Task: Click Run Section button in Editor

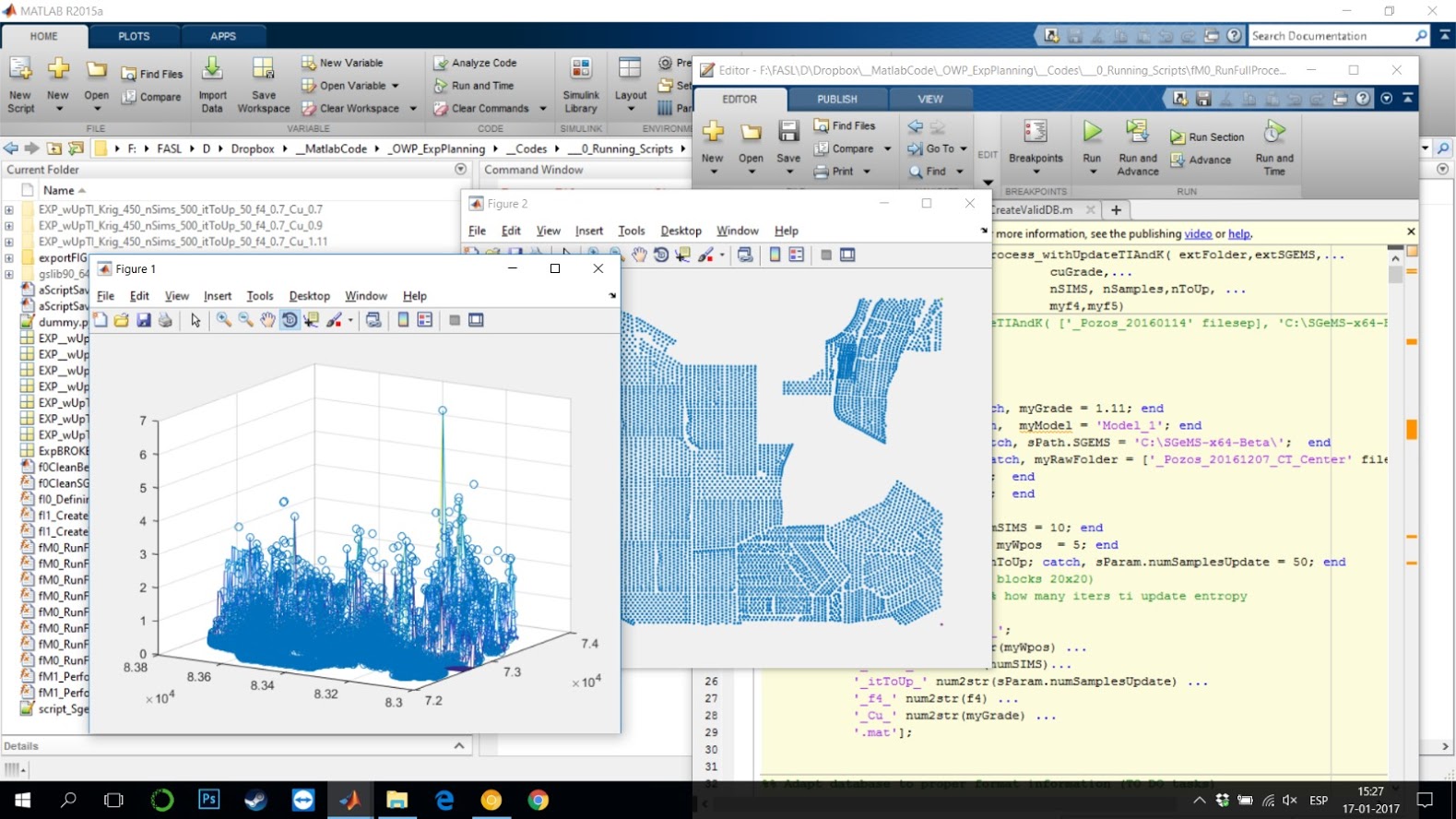Action: [x=1207, y=136]
